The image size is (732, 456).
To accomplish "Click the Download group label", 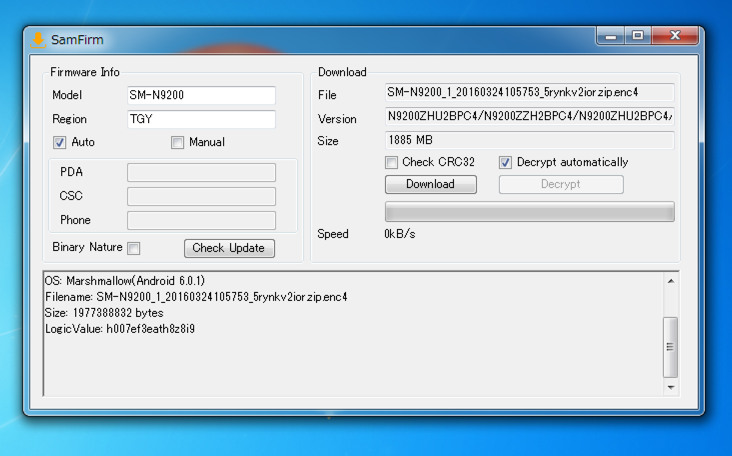I will tap(342, 72).
